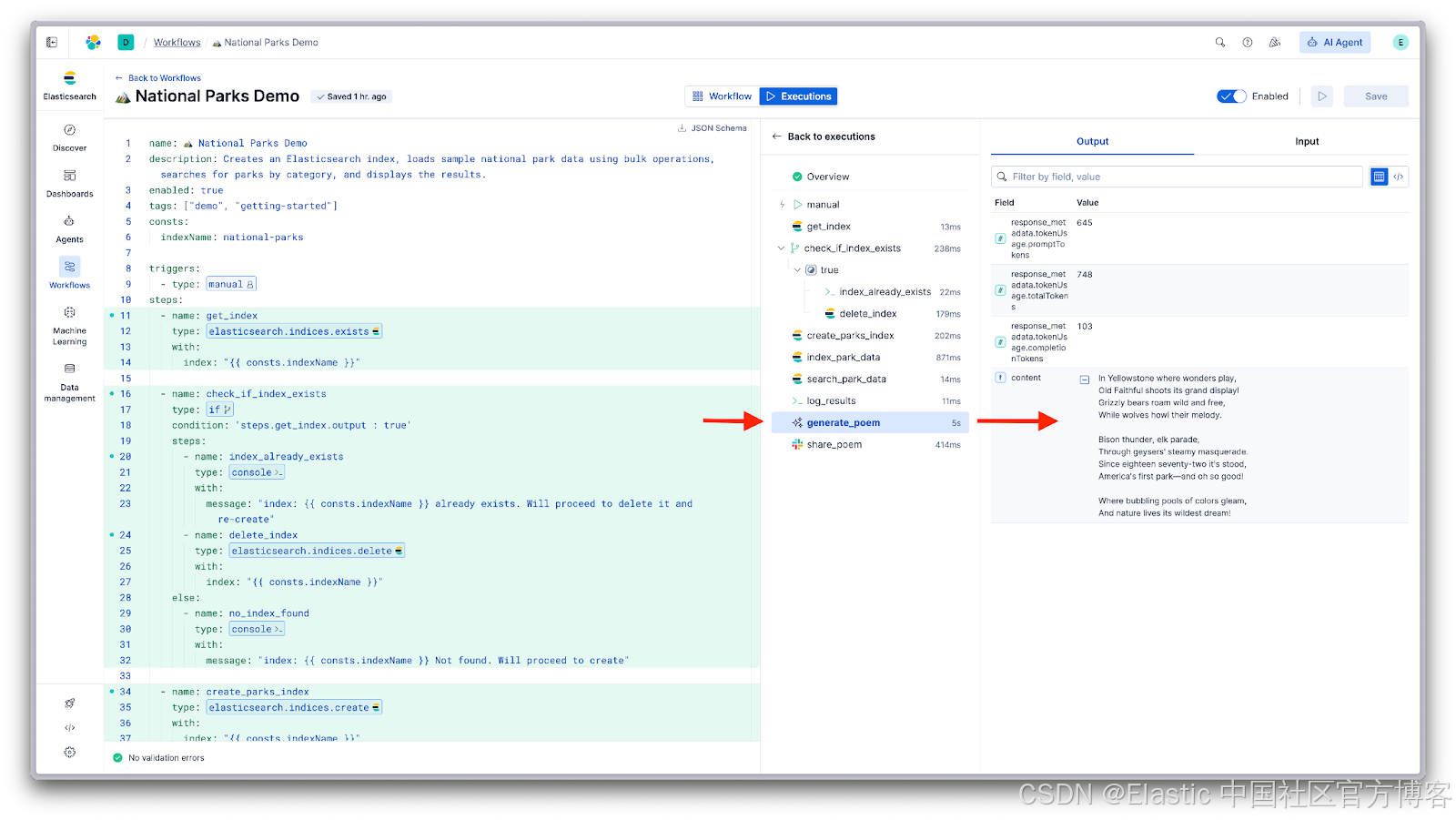The height and width of the screenshot is (820, 1456).
Task: Click the Field column header
Action: click(x=1004, y=203)
